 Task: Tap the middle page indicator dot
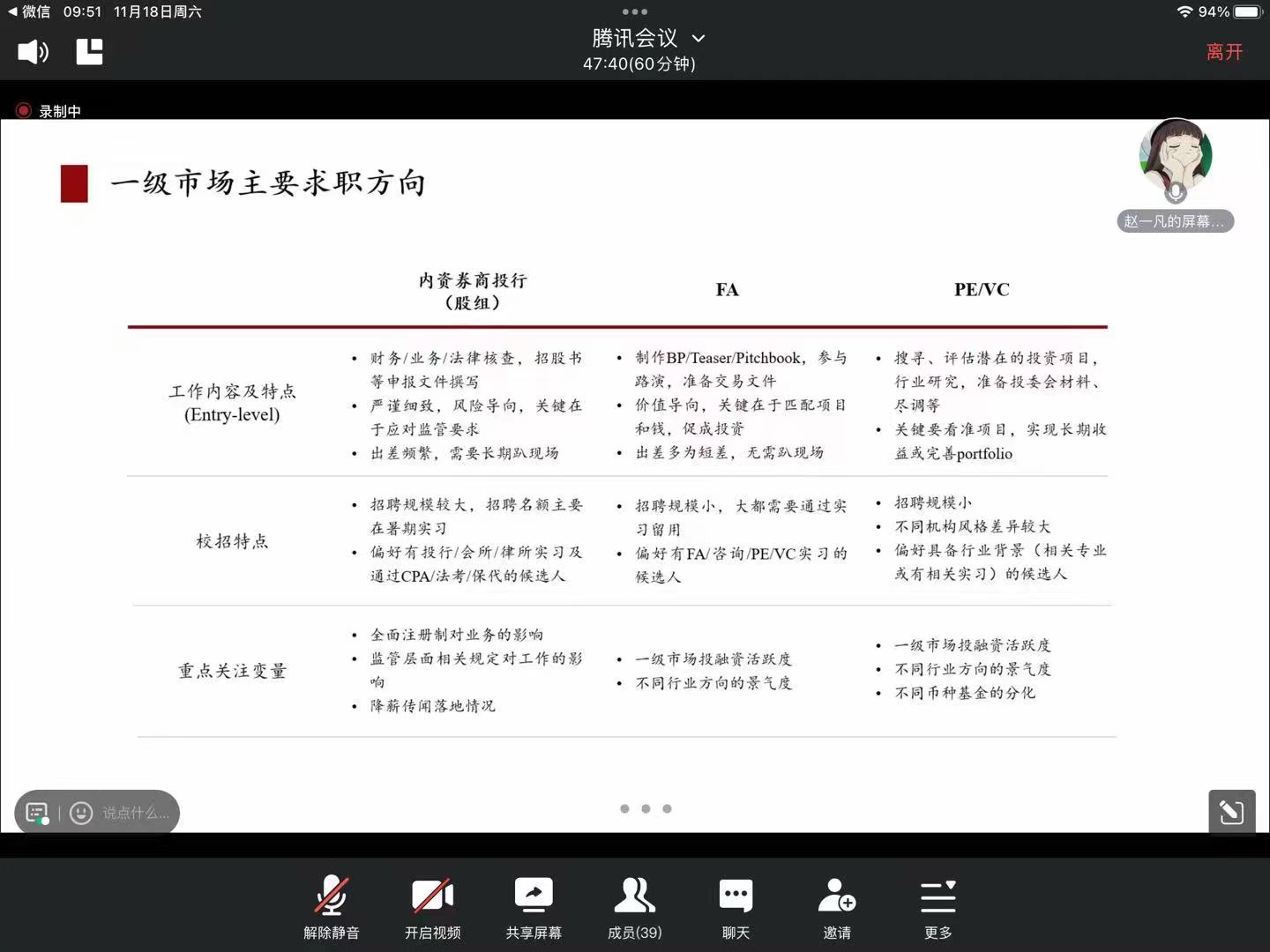[646, 808]
